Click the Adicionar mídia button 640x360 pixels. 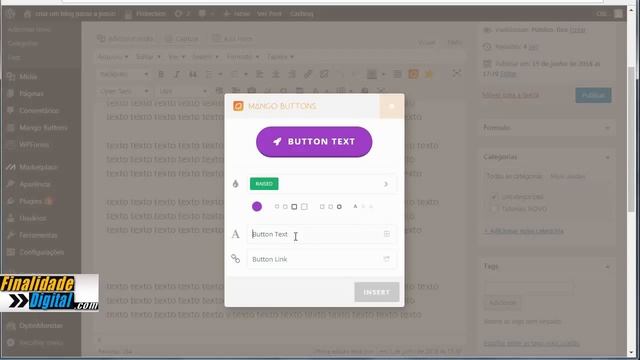tap(126, 39)
